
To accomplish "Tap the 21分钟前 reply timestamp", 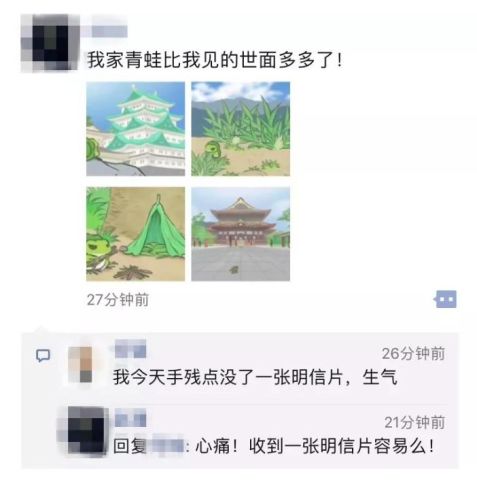I will [415, 422].
